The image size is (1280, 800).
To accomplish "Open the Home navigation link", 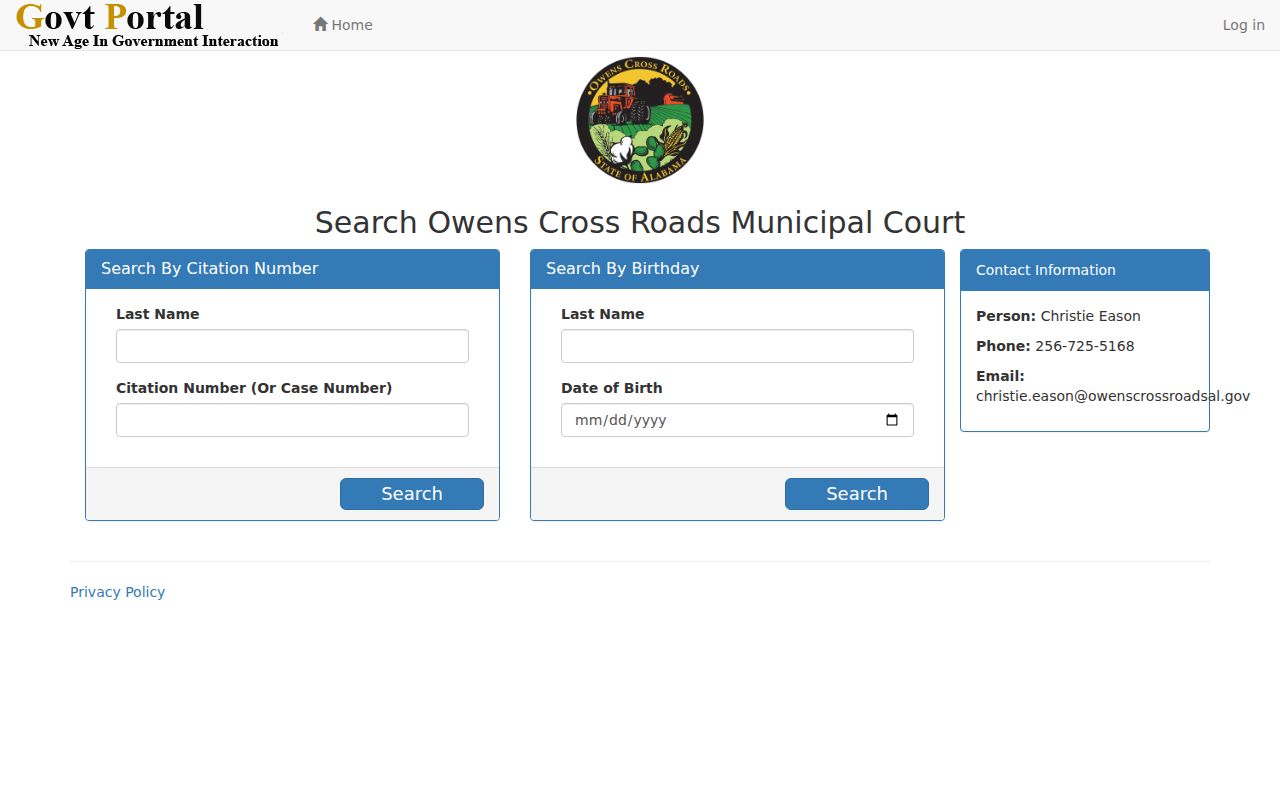I will (343, 25).
